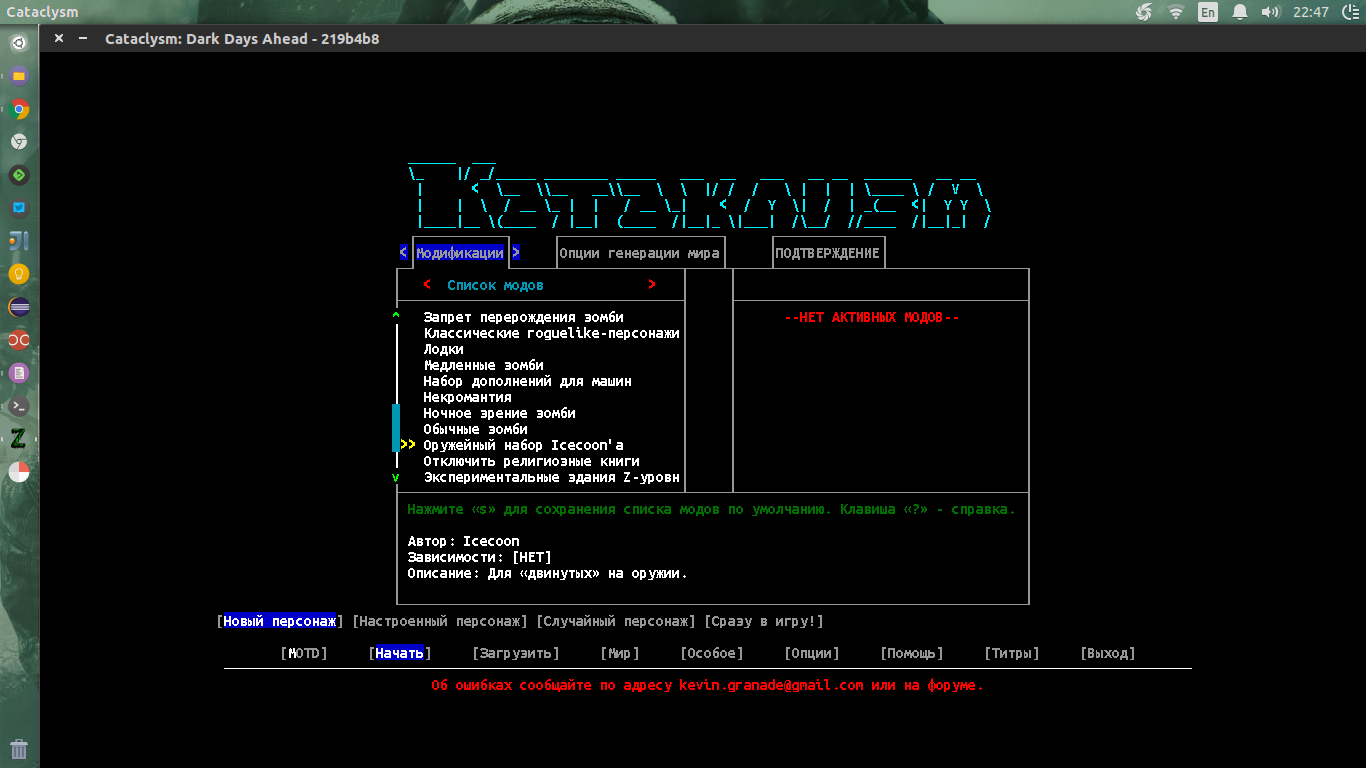Open the purple document app in dock
1366x768 pixels.
click(x=19, y=373)
